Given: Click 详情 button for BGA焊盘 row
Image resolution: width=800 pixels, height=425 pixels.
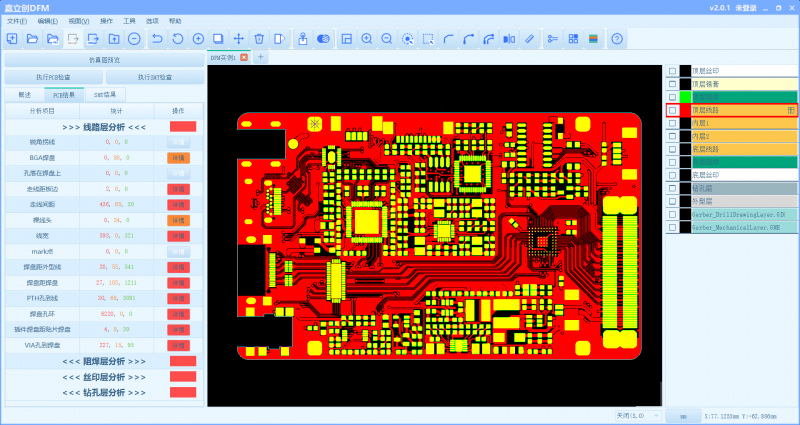Looking at the screenshot, I should (x=178, y=158).
